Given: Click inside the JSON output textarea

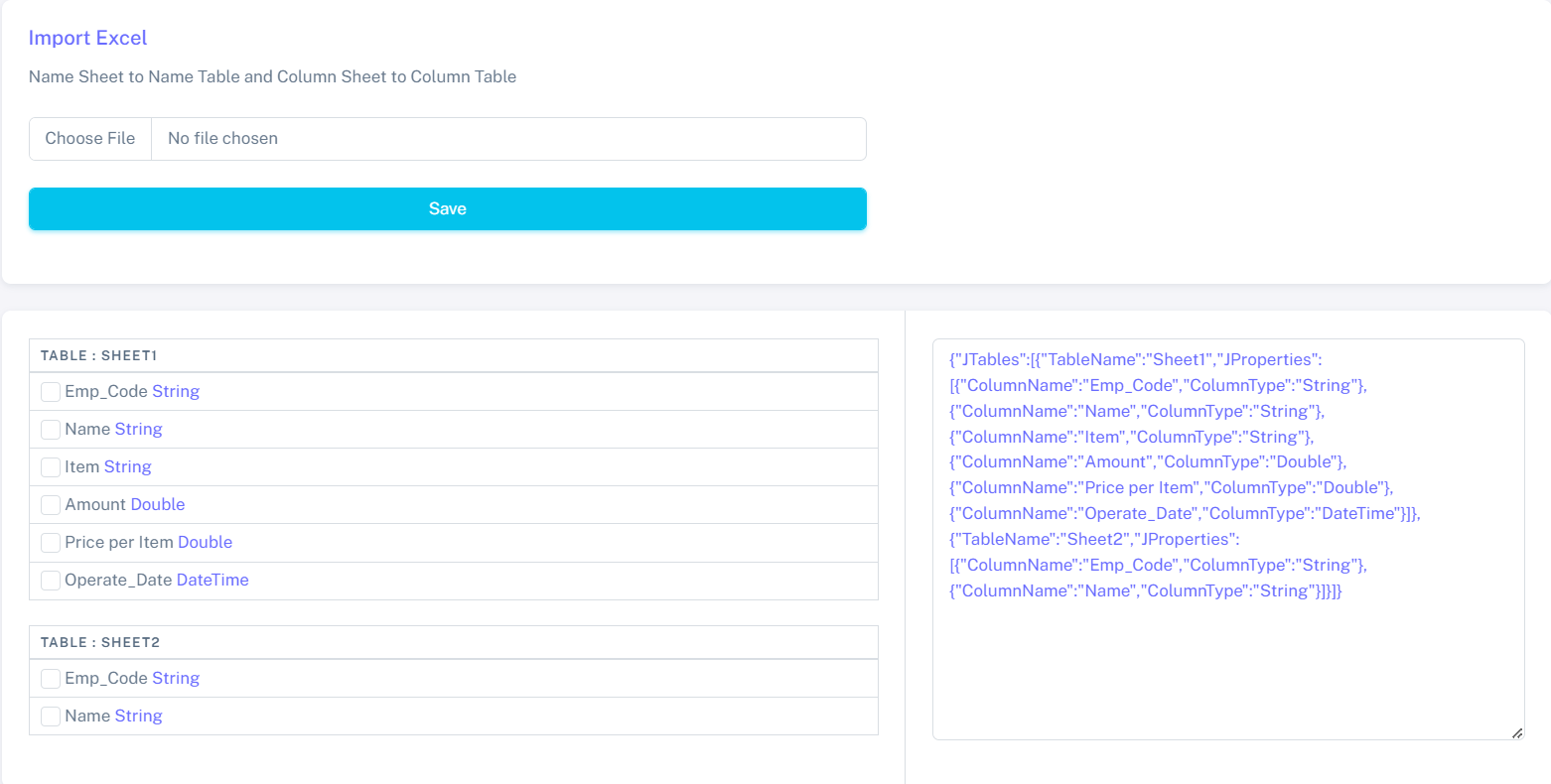Looking at the screenshot, I should pyautogui.click(x=1228, y=539).
